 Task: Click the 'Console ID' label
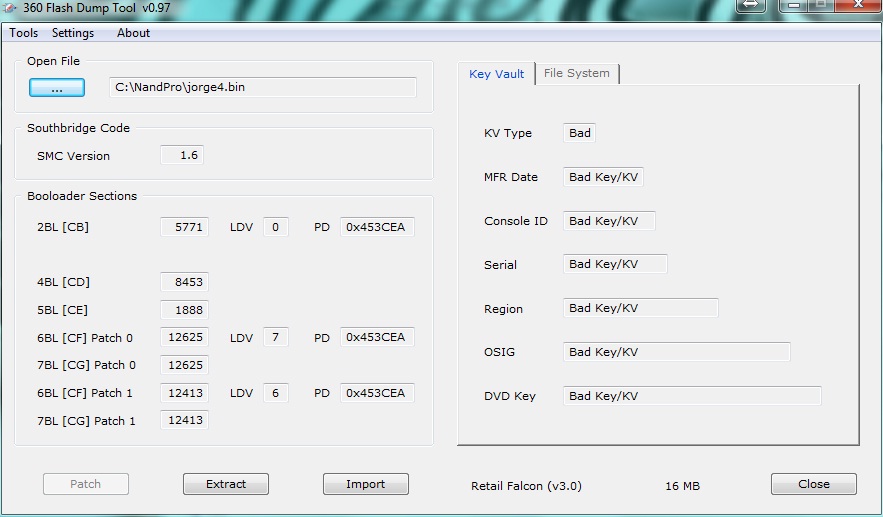(516, 221)
